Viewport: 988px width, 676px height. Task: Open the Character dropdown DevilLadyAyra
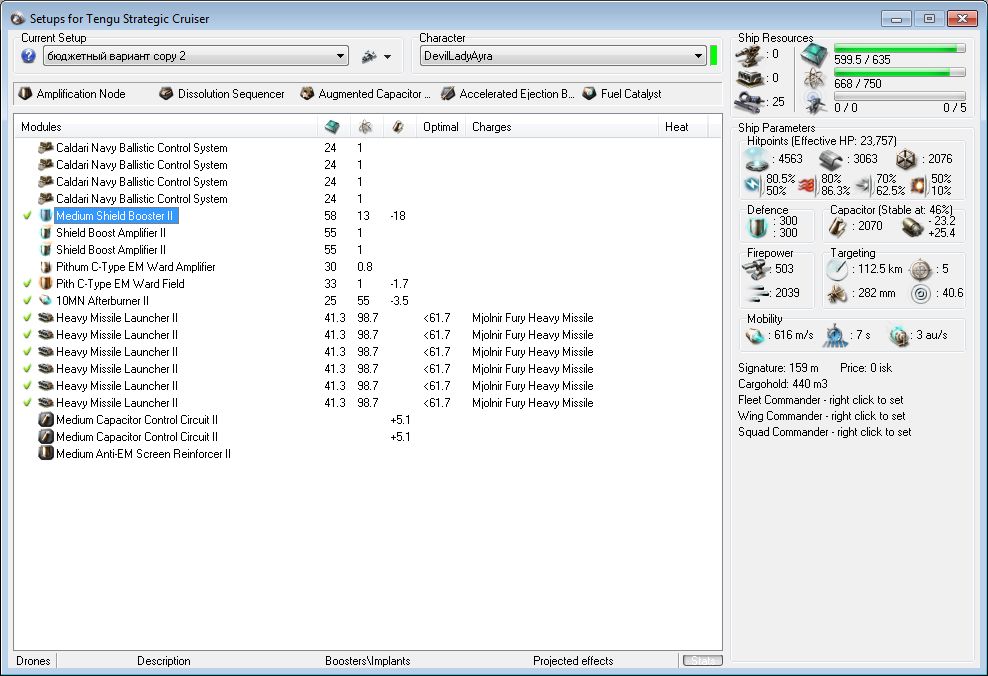coord(563,56)
